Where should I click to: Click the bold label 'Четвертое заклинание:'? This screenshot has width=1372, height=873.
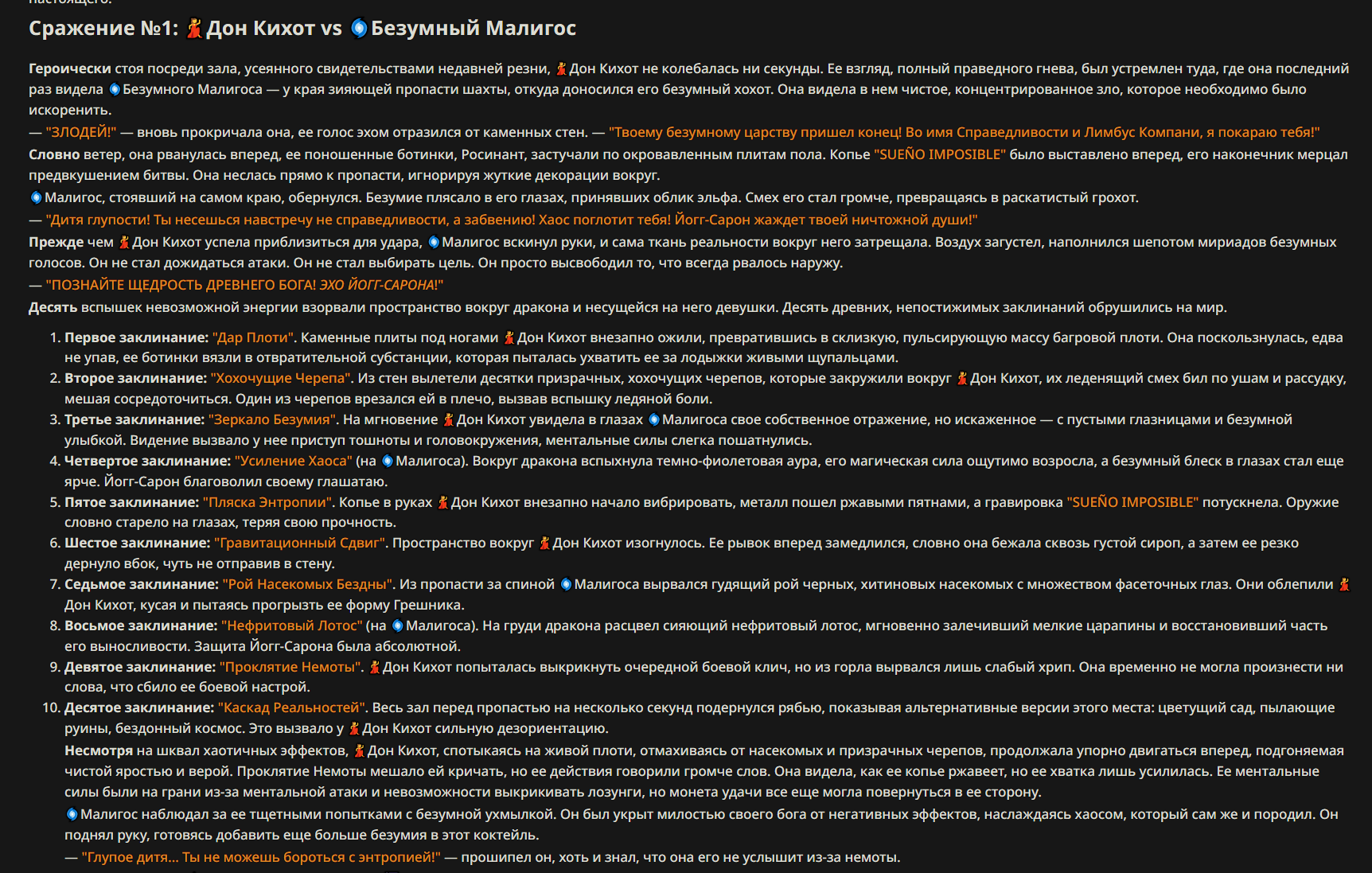(x=148, y=461)
